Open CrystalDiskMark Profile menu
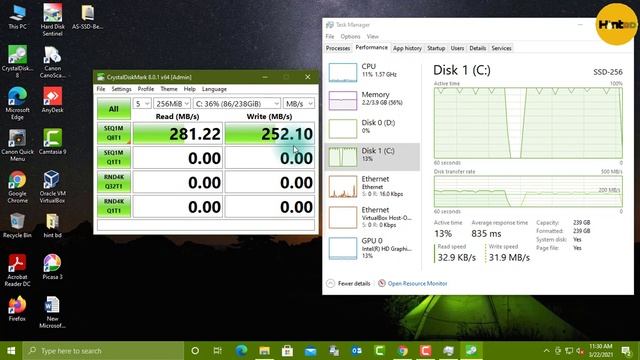The image size is (640, 360). pyautogui.click(x=146, y=89)
